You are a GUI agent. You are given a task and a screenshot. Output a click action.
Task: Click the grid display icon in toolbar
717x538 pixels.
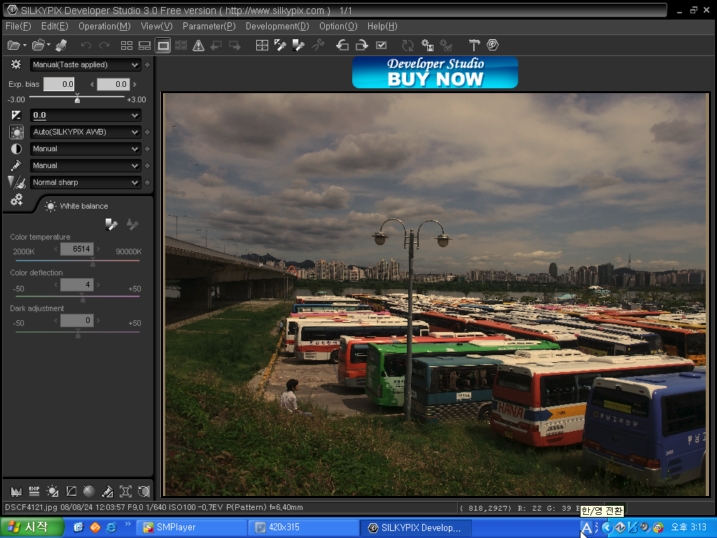[262, 45]
